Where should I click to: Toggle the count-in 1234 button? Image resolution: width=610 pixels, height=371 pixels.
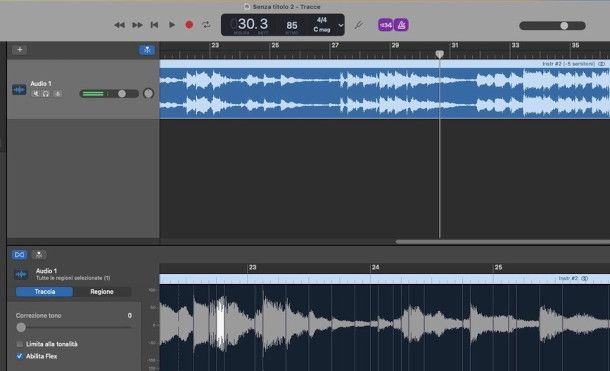[385, 25]
